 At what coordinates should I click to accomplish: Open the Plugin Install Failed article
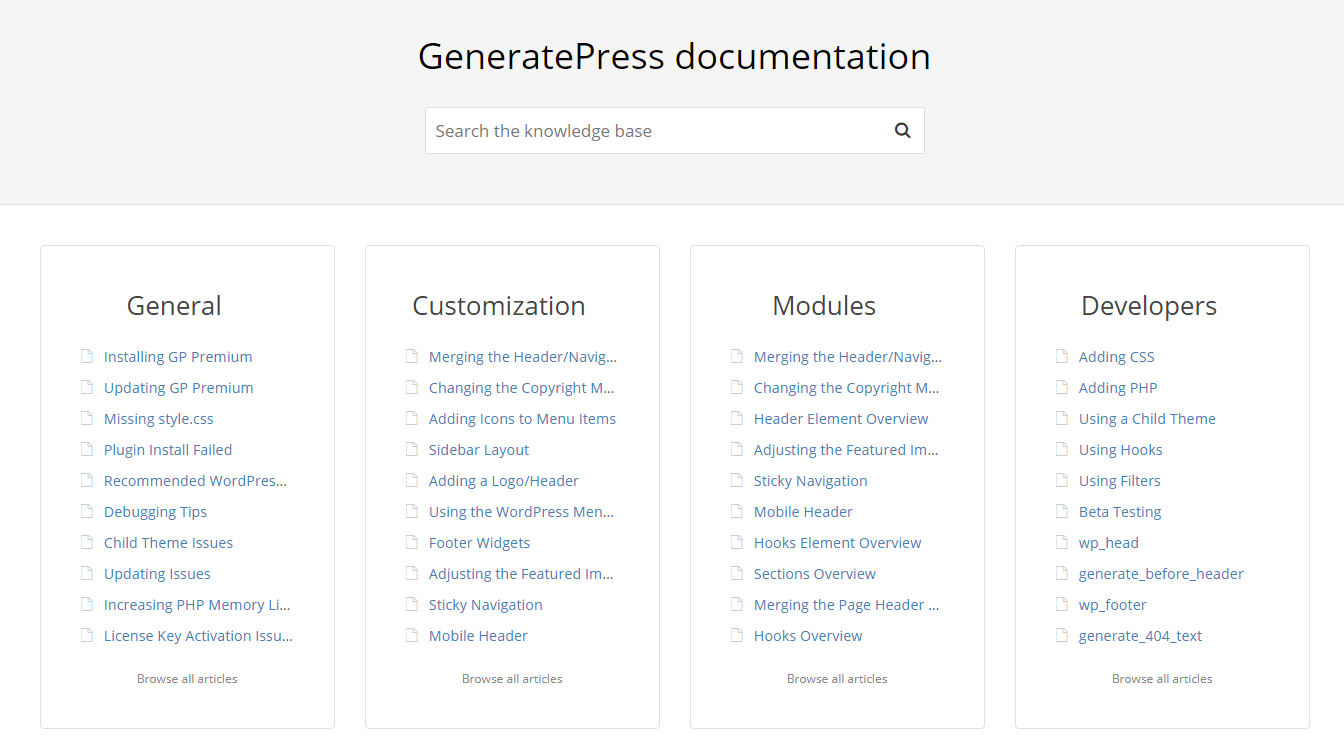pyautogui.click(x=168, y=450)
